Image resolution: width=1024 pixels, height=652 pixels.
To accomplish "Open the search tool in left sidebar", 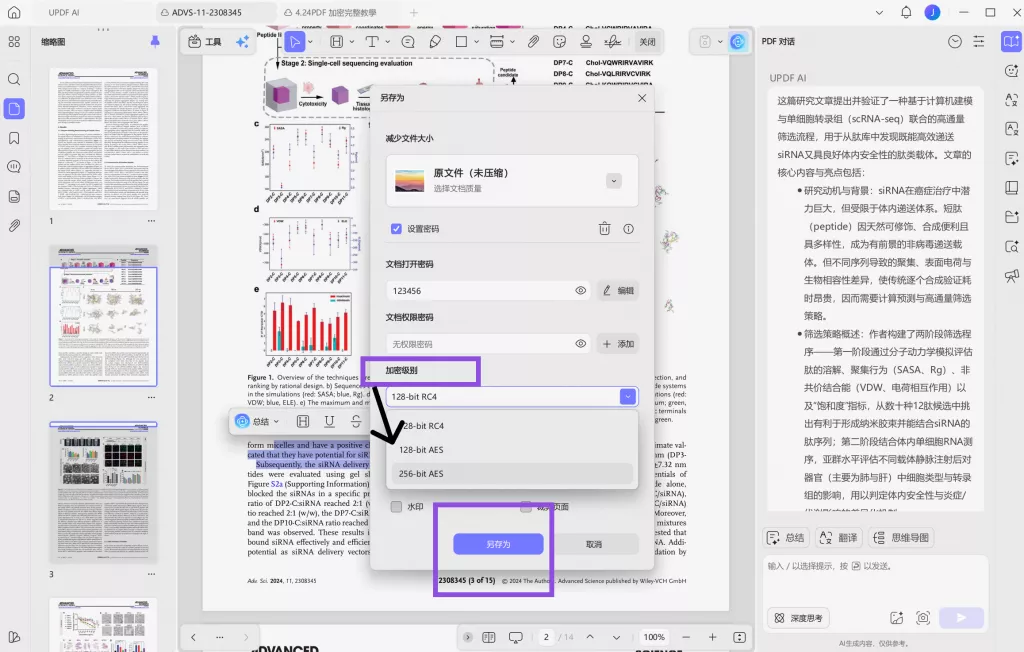I will click(x=14, y=79).
